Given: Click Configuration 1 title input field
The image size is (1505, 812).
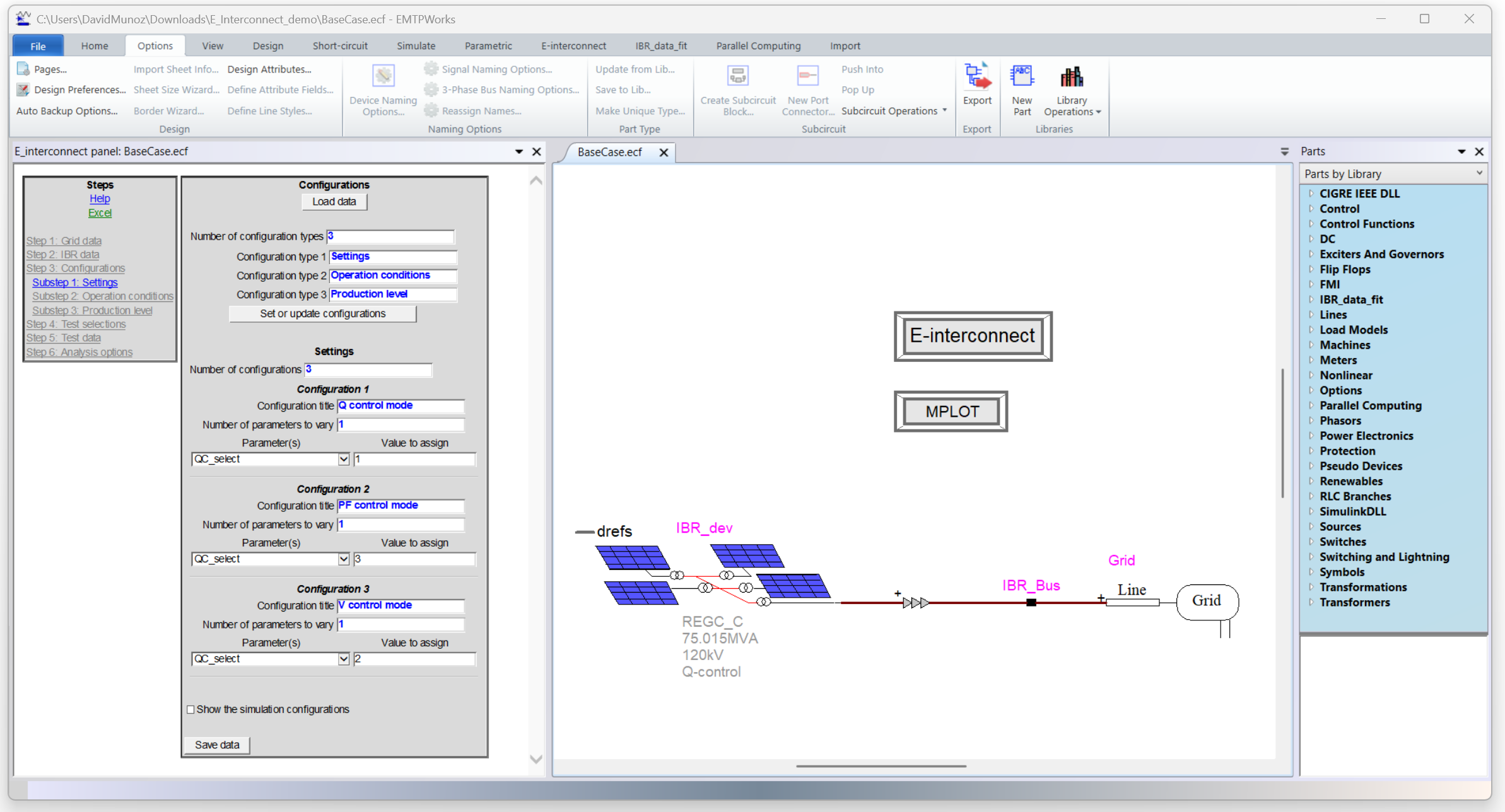Looking at the screenshot, I should 401,405.
